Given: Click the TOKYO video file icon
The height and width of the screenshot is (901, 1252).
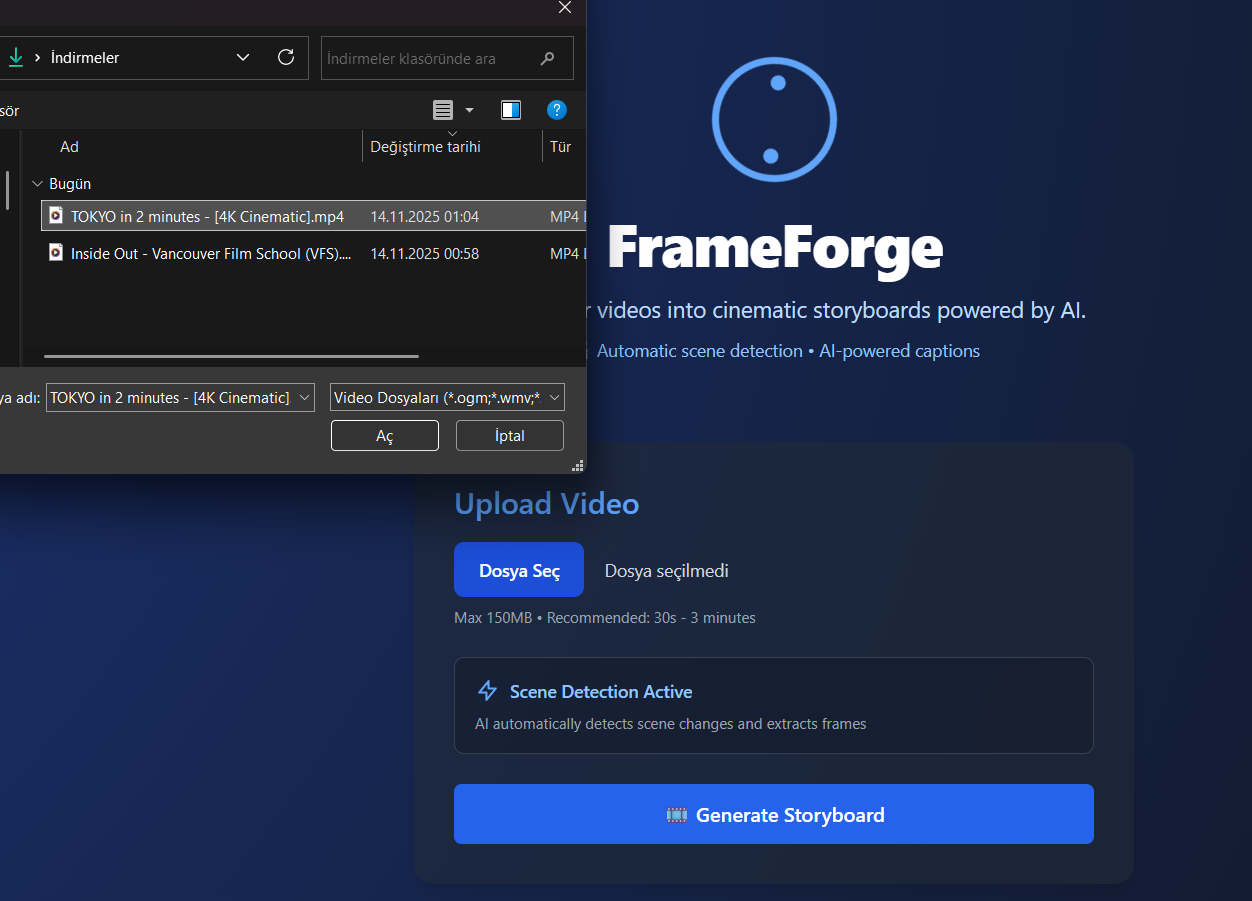Looking at the screenshot, I should [x=56, y=215].
